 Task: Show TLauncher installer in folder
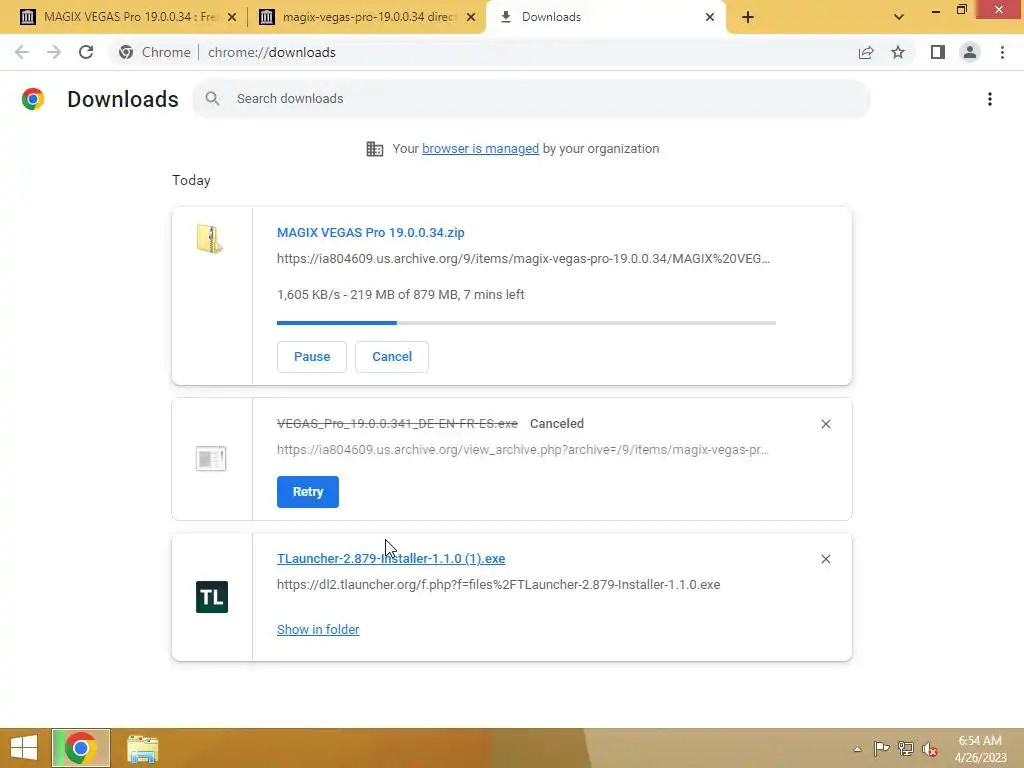point(318,630)
